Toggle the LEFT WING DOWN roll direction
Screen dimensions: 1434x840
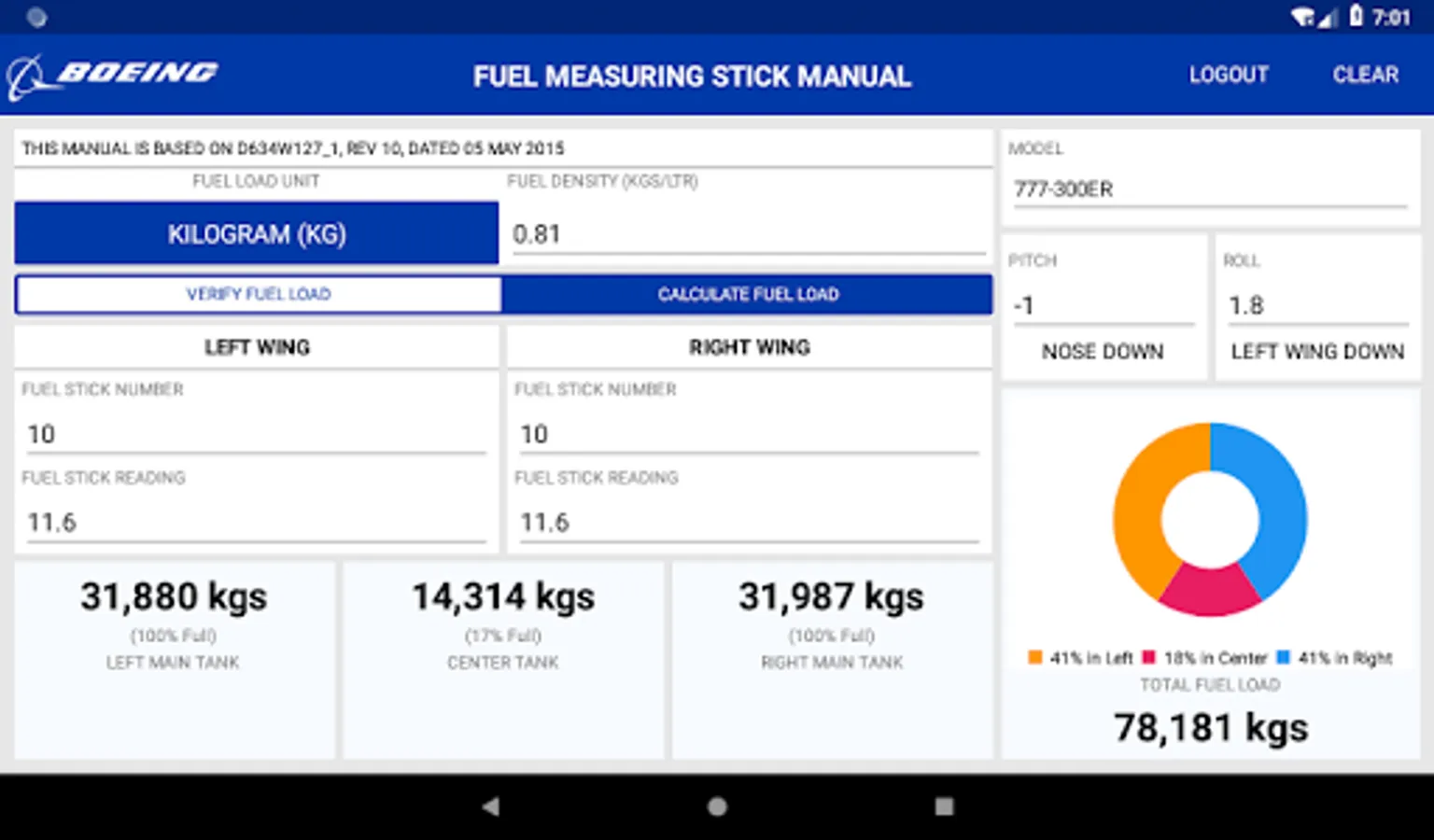1317,352
